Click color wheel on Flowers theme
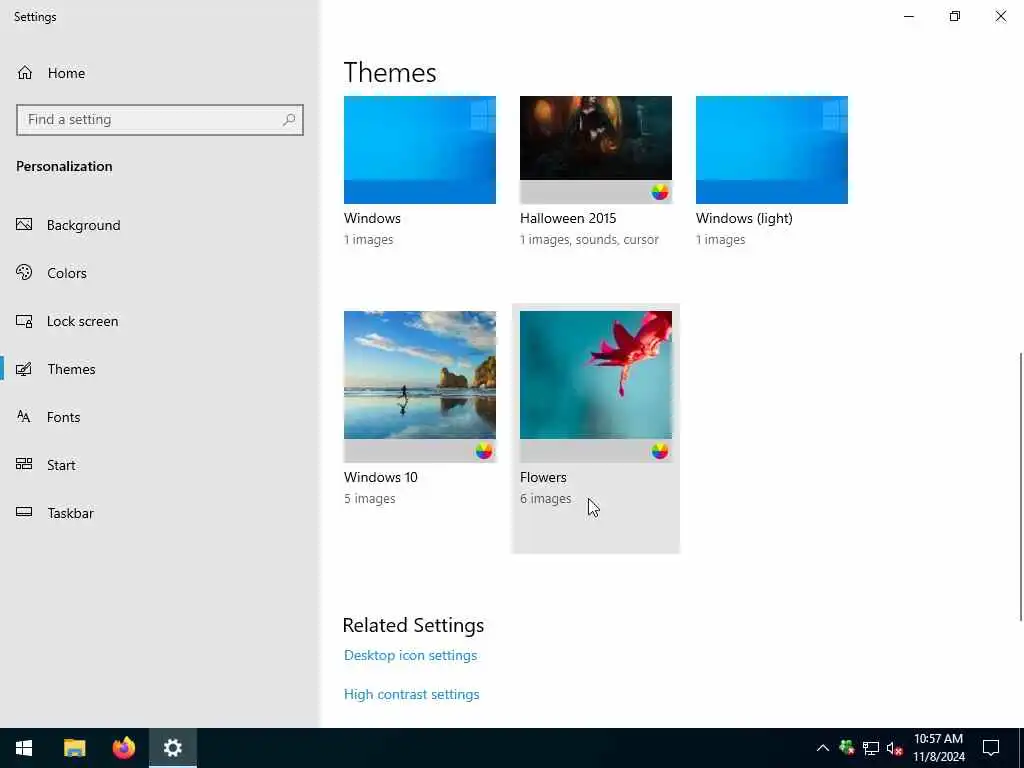This screenshot has height=768, width=1024. tap(660, 451)
